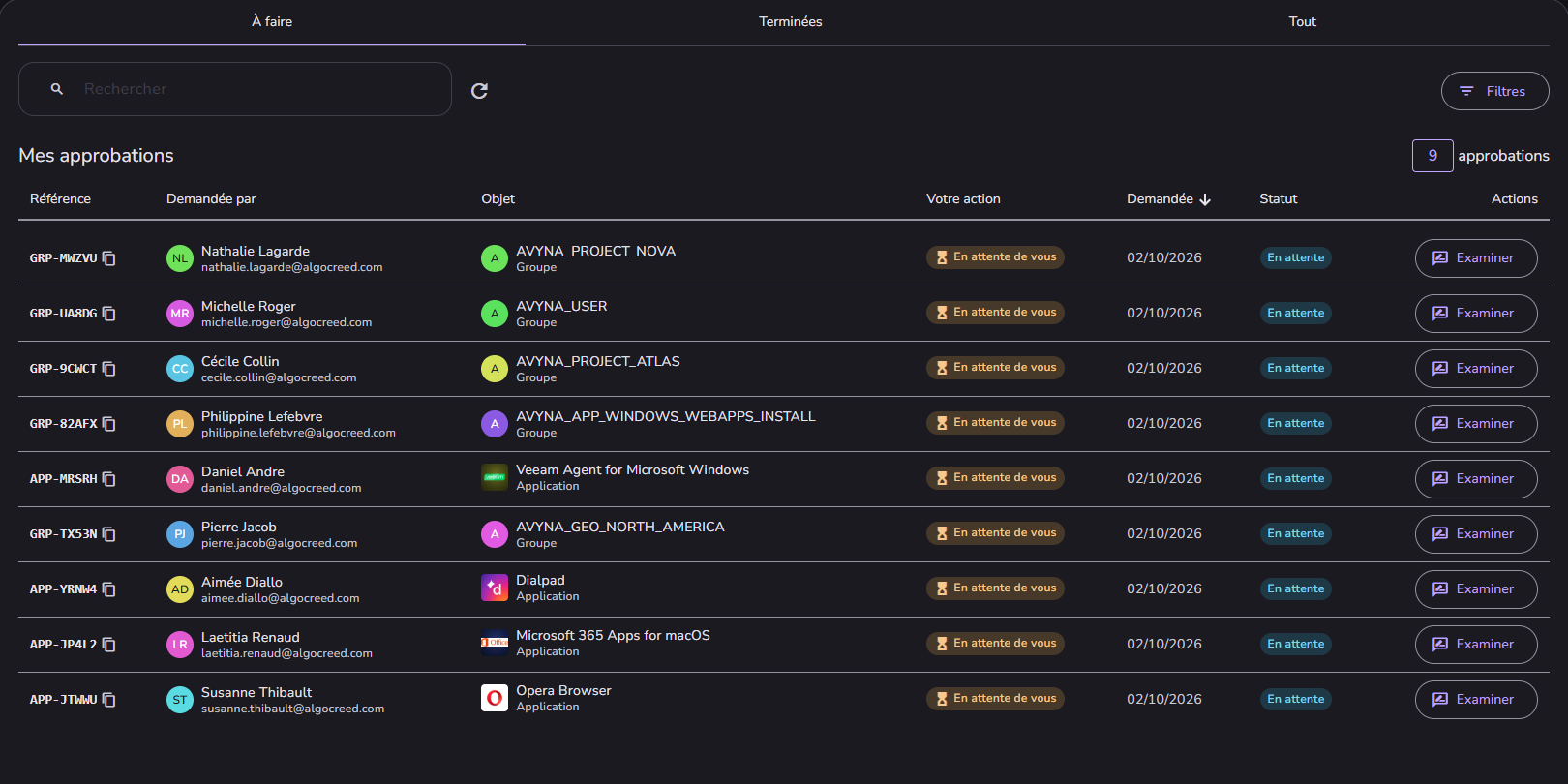Image resolution: width=1568 pixels, height=784 pixels.
Task: Click the Demandée par column header
Action: point(211,198)
